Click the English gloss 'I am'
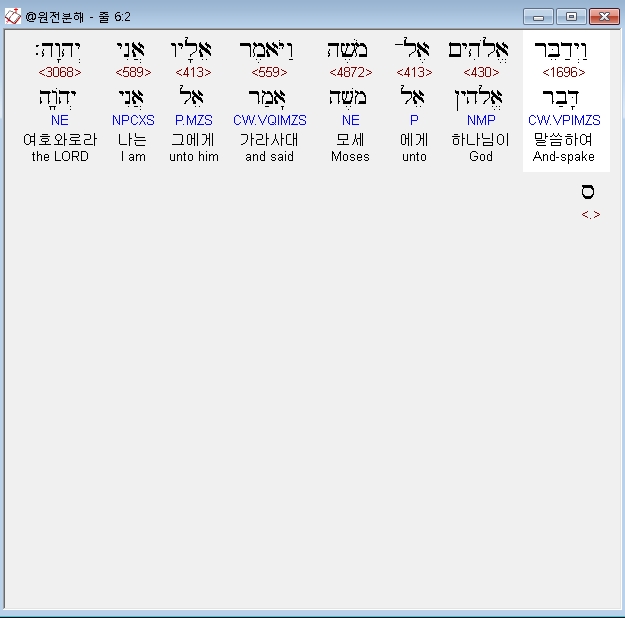This screenshot has height=618, width=625. pyautogui.click(x=133, y=157)
